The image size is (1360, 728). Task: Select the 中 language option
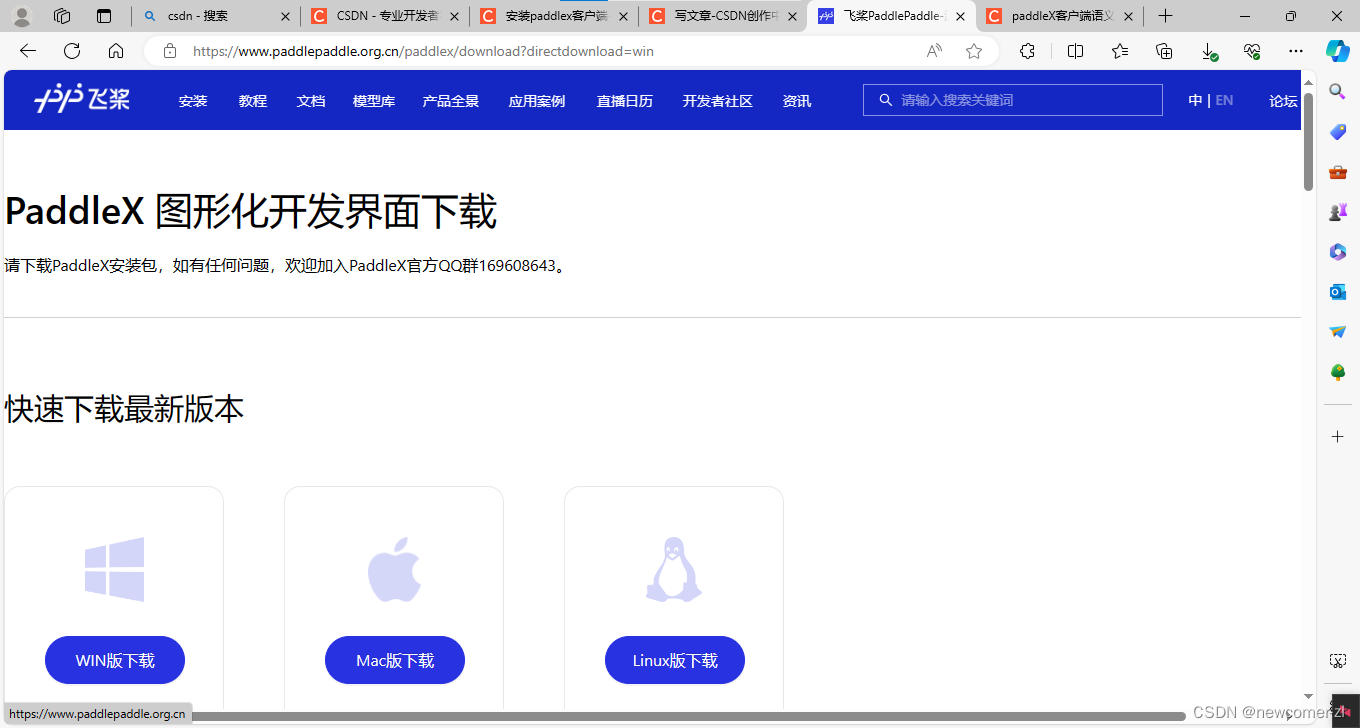click(1195, 100)
